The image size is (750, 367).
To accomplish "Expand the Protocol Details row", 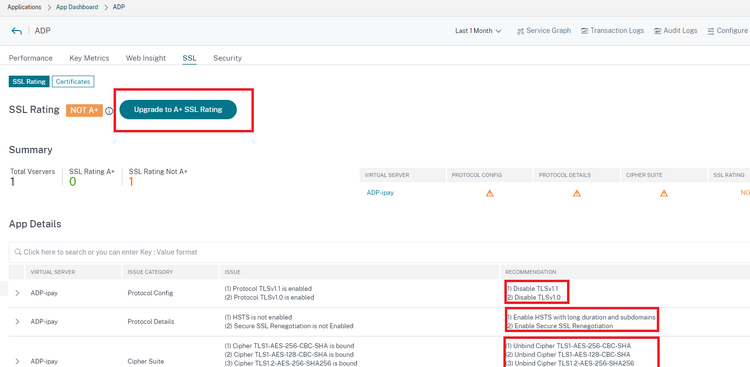I will point(17,322).
